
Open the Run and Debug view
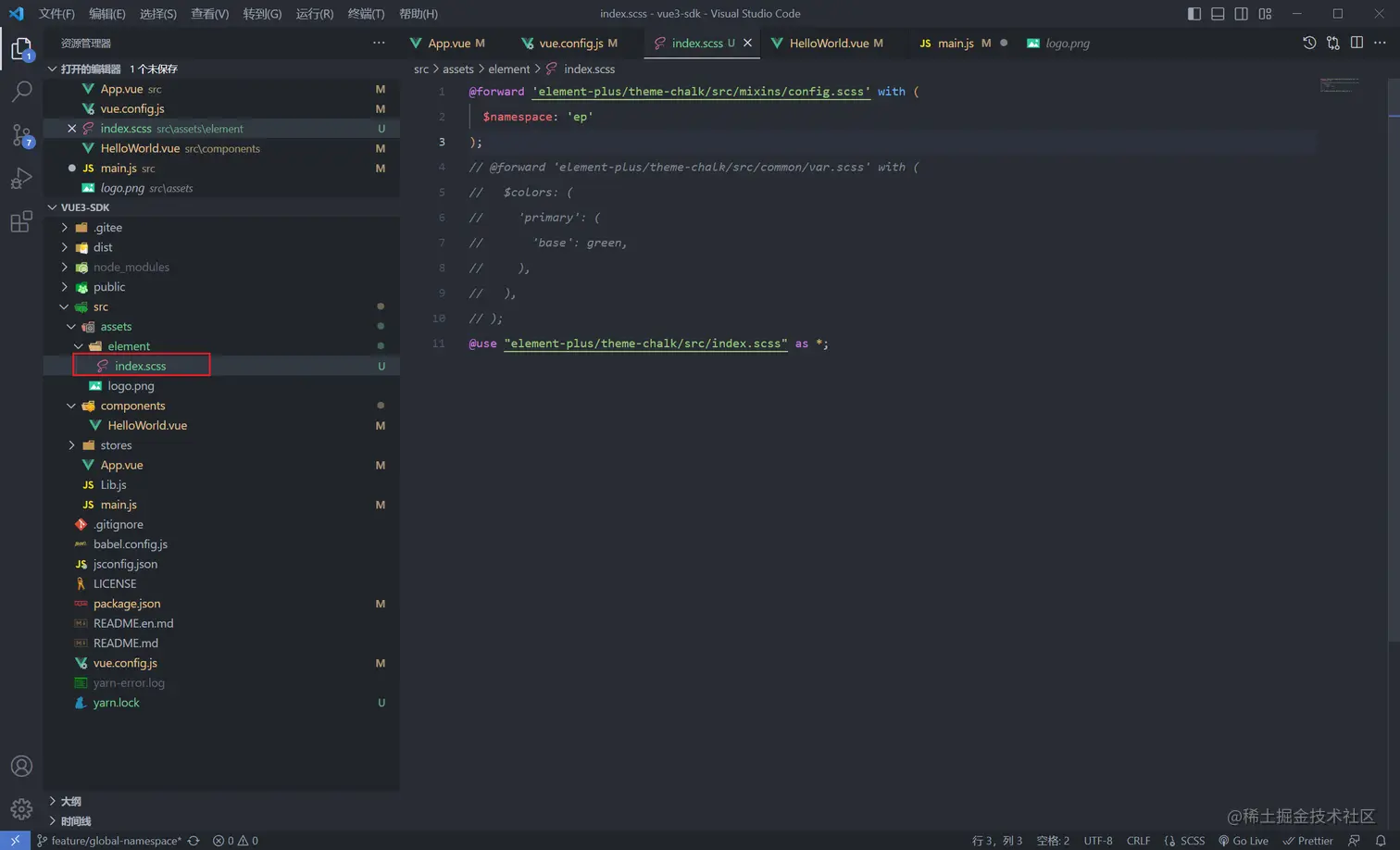21,178
